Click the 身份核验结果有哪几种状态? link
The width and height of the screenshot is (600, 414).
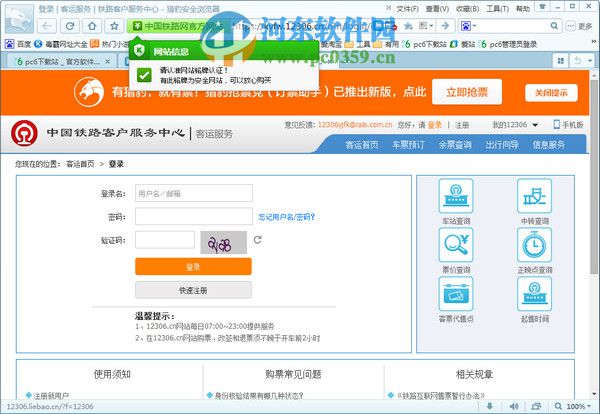(x=259, y=396)
